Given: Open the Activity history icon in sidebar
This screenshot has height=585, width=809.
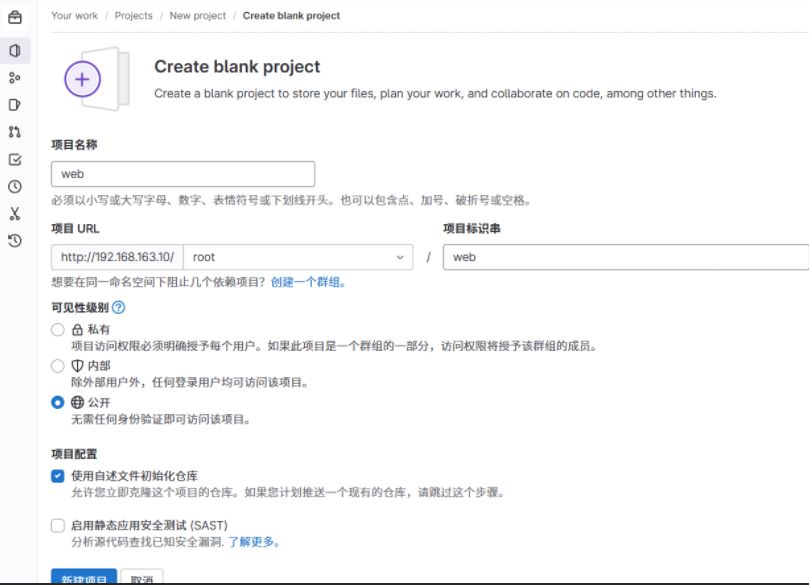Looking at the screenshot, I should [x=15, y=240].
